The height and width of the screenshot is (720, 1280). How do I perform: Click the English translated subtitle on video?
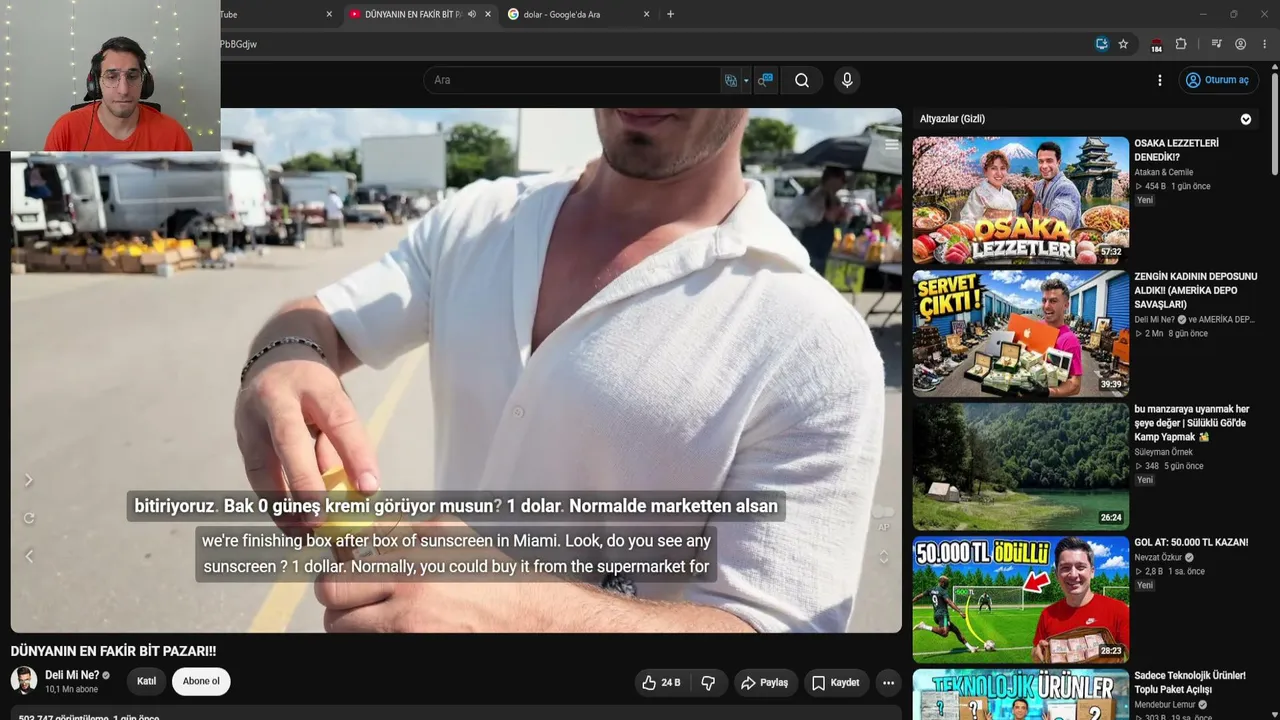(456, 554)
